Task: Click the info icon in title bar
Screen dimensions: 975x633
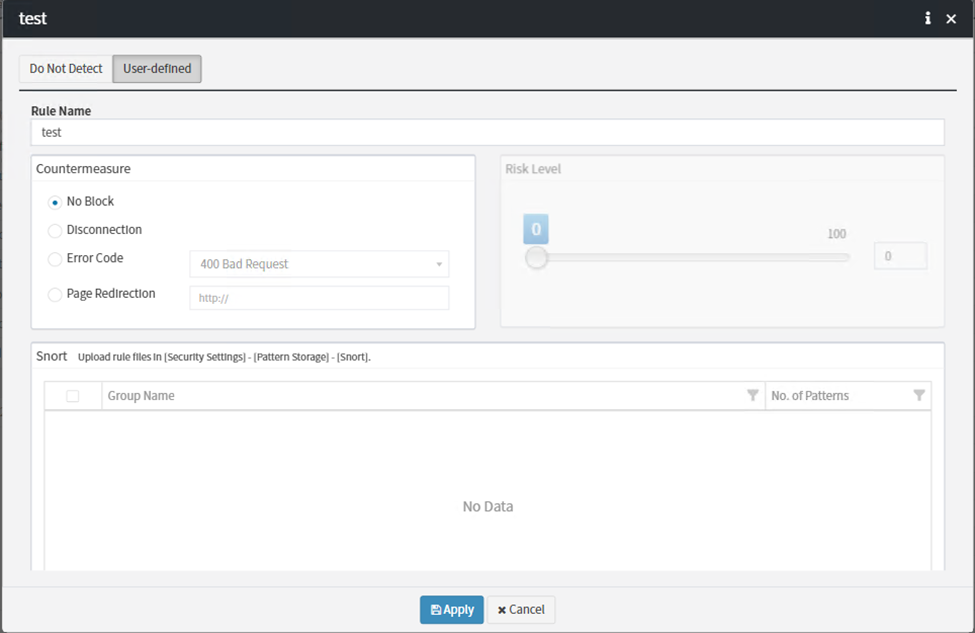Action: tap(927, 19)
